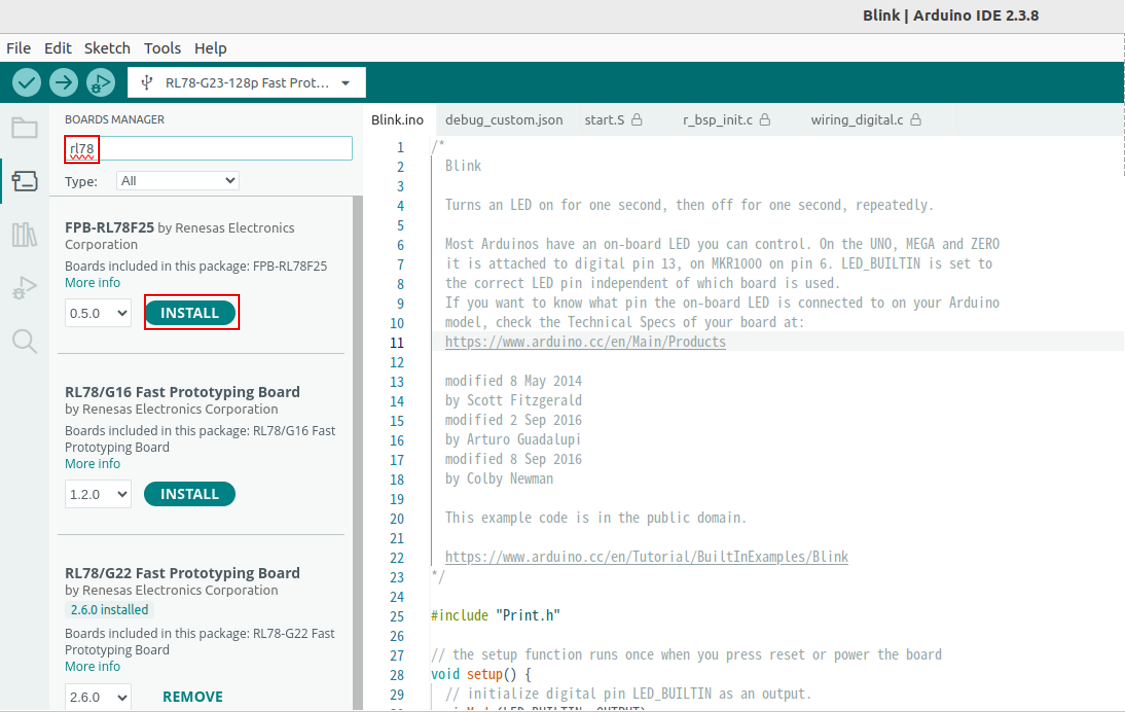
Task: Open the RL78/G22 version dropdown showing 2.6.0
Action: pyautogui.click(x=97, y=696)
